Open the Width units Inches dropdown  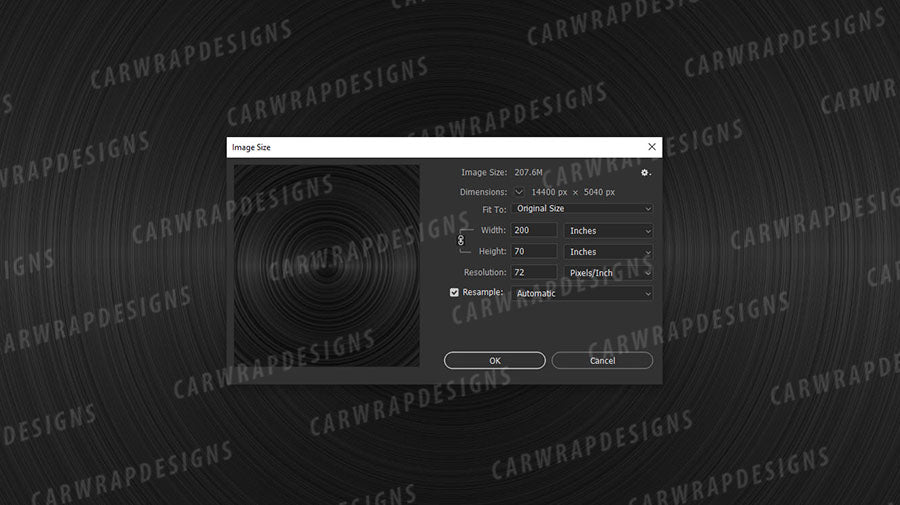tap(608, 231)
